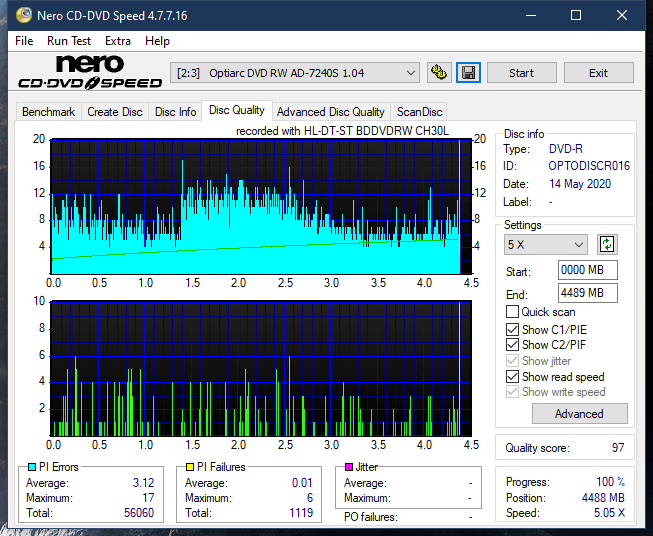Uncheck Show read speed
Image resolution: width=653 pixels, height=536 pixels.
pos(512,376)
